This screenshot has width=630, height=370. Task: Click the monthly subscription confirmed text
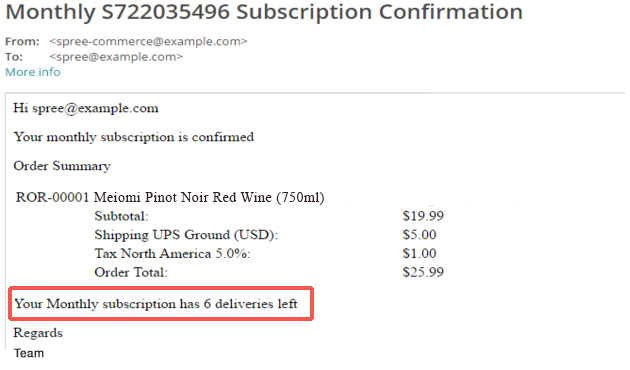(134, 137)
